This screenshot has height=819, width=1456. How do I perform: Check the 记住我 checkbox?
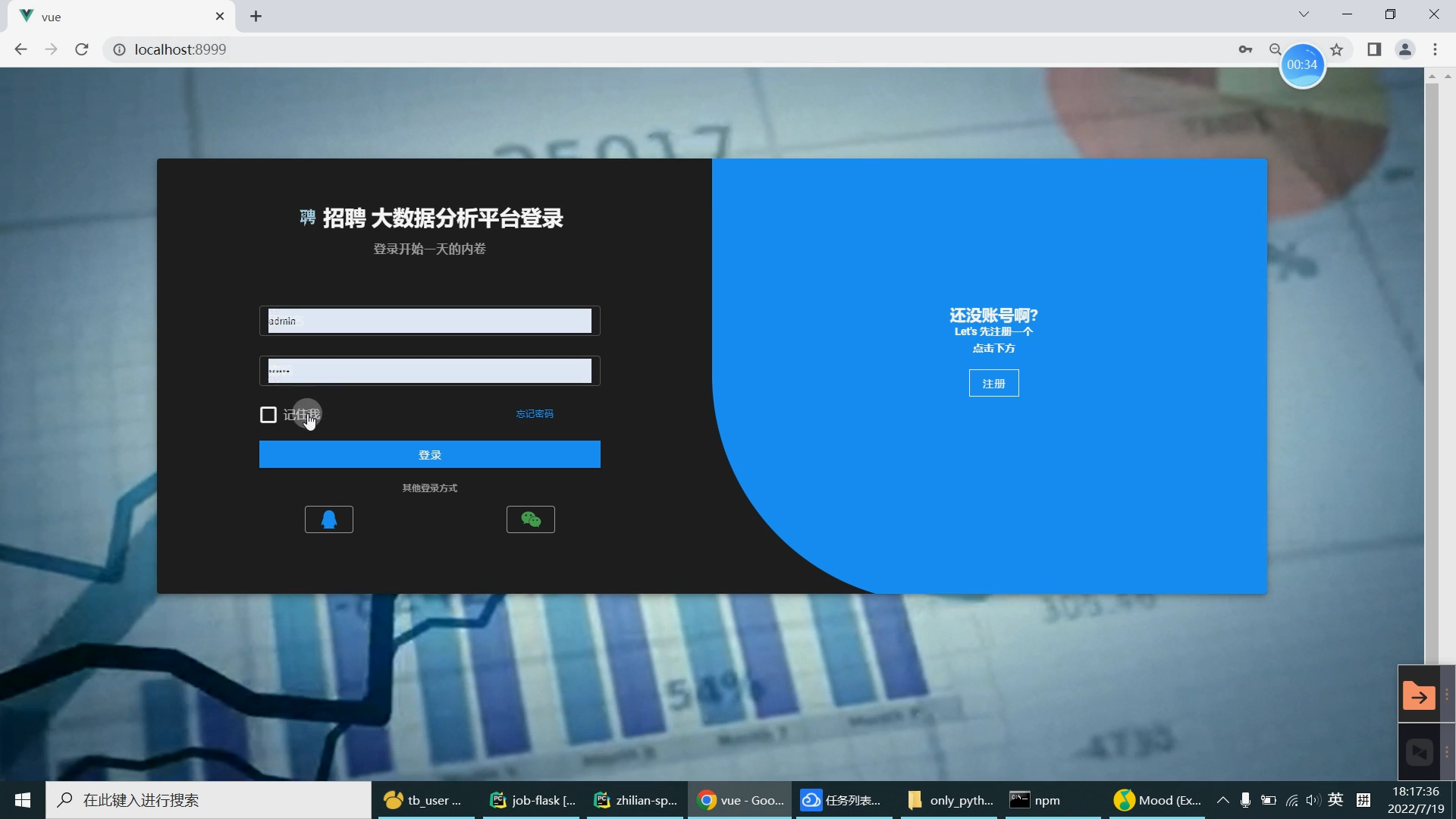tap(268, 414)
